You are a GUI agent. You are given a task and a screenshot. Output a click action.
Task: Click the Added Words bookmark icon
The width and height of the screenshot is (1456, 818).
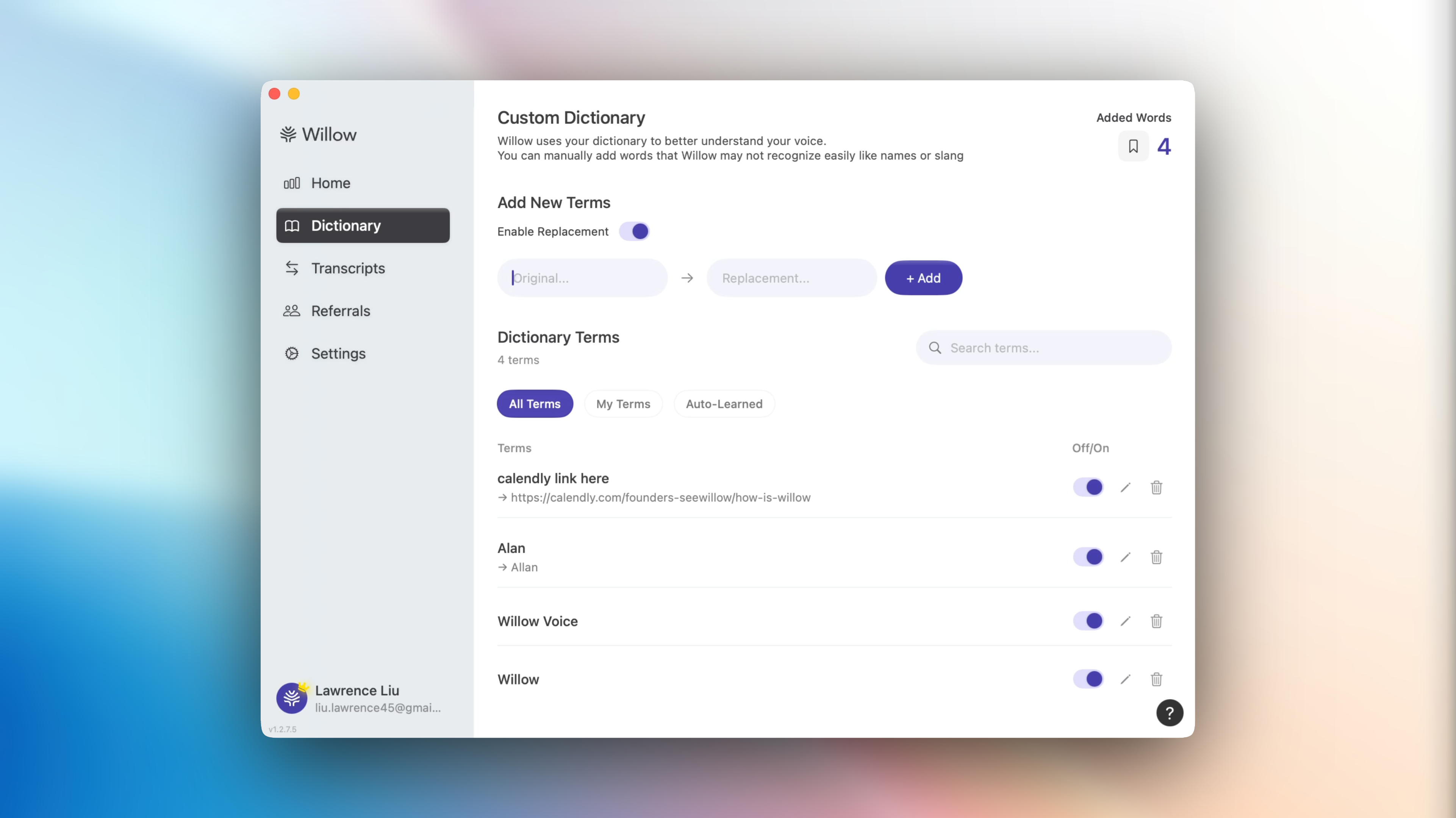pos(1133,146)
